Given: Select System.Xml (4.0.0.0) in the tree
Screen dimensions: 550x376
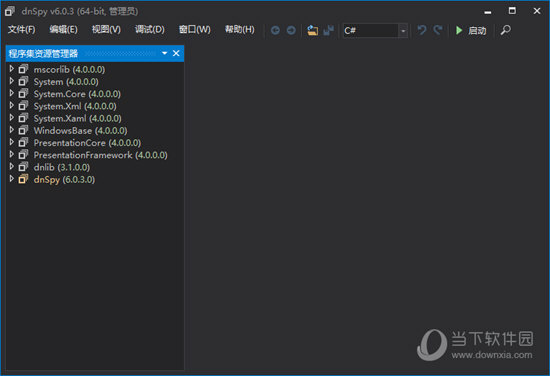Looking at the screenshot, I should 75,106.
